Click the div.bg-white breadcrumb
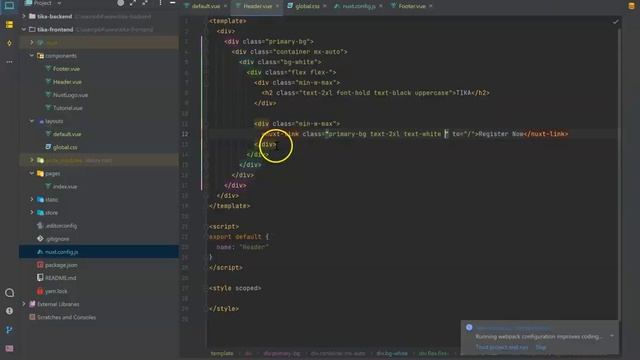This screenshot has width=640, height=360. tap(392, 353)
